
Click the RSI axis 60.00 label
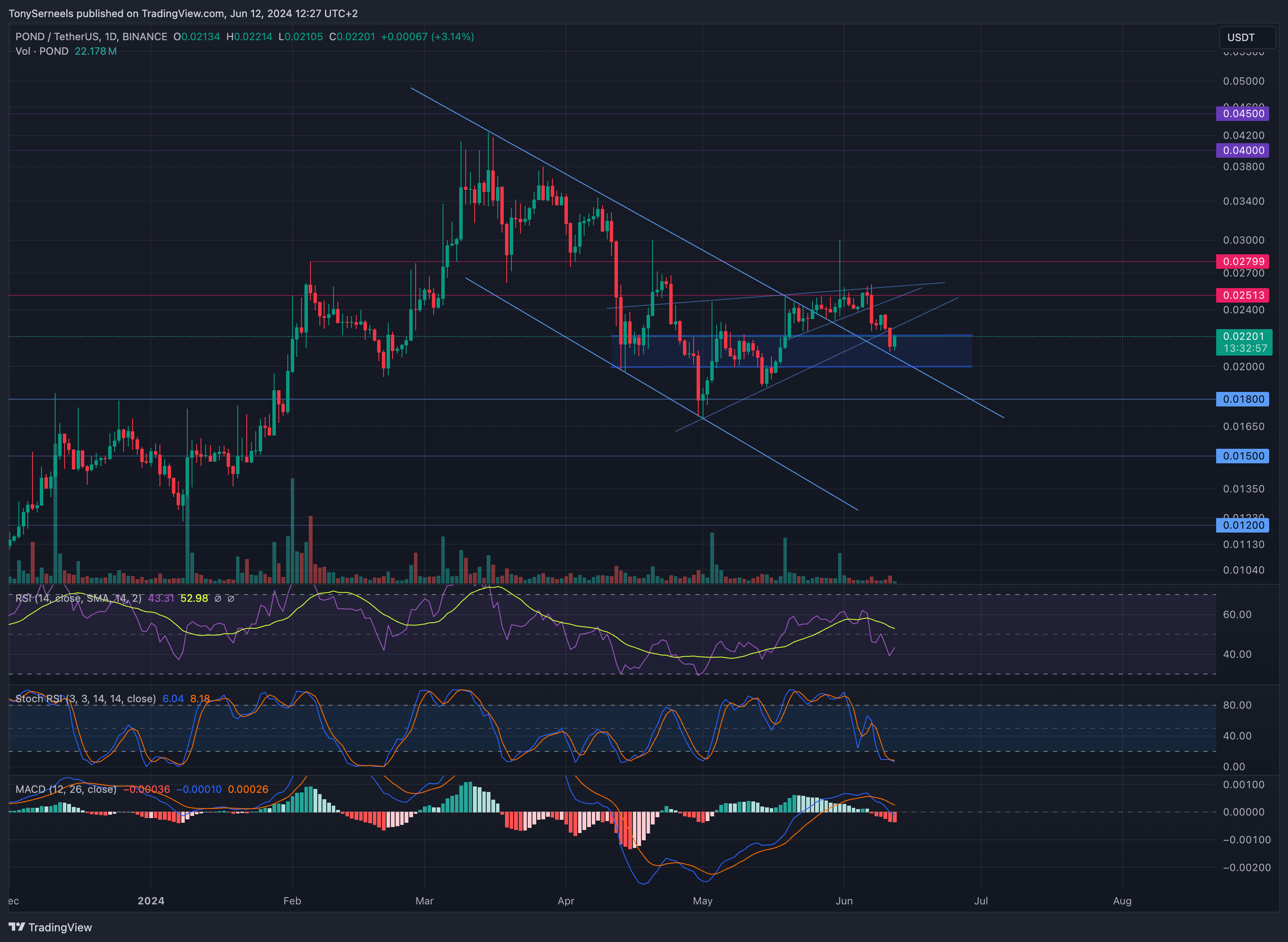[x=1237, y=615]
